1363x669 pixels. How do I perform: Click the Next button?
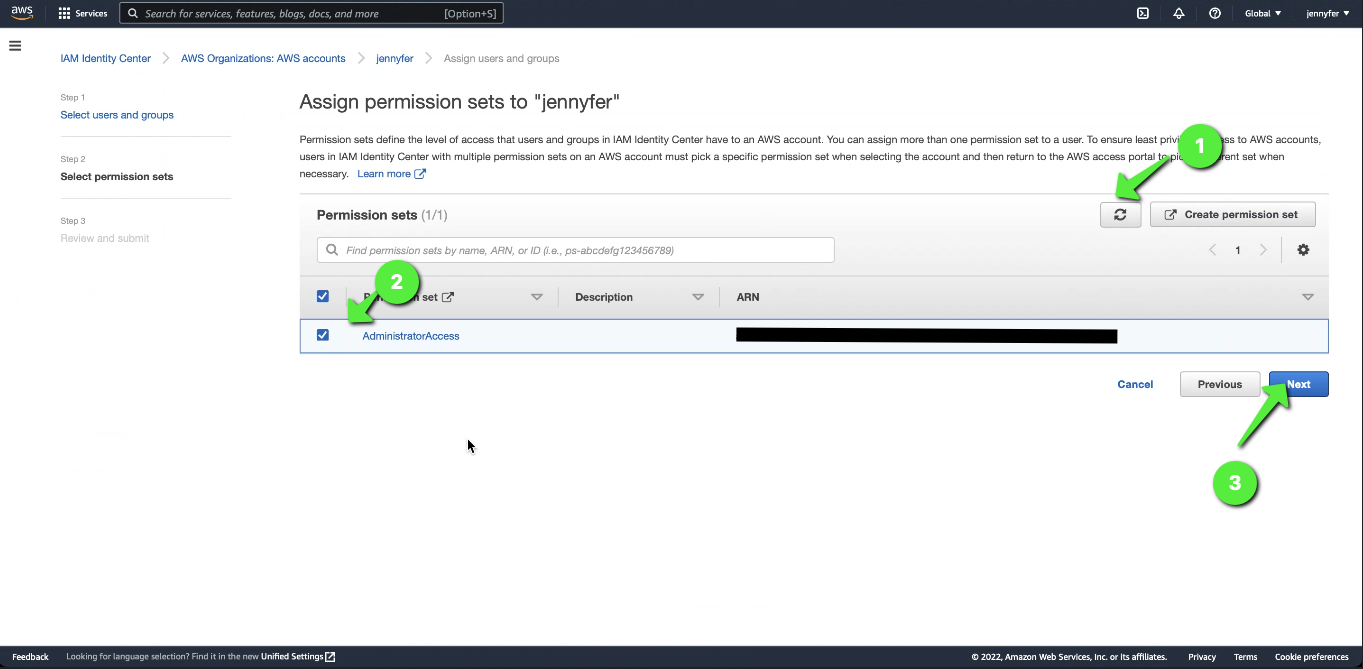click(1298, 384)
